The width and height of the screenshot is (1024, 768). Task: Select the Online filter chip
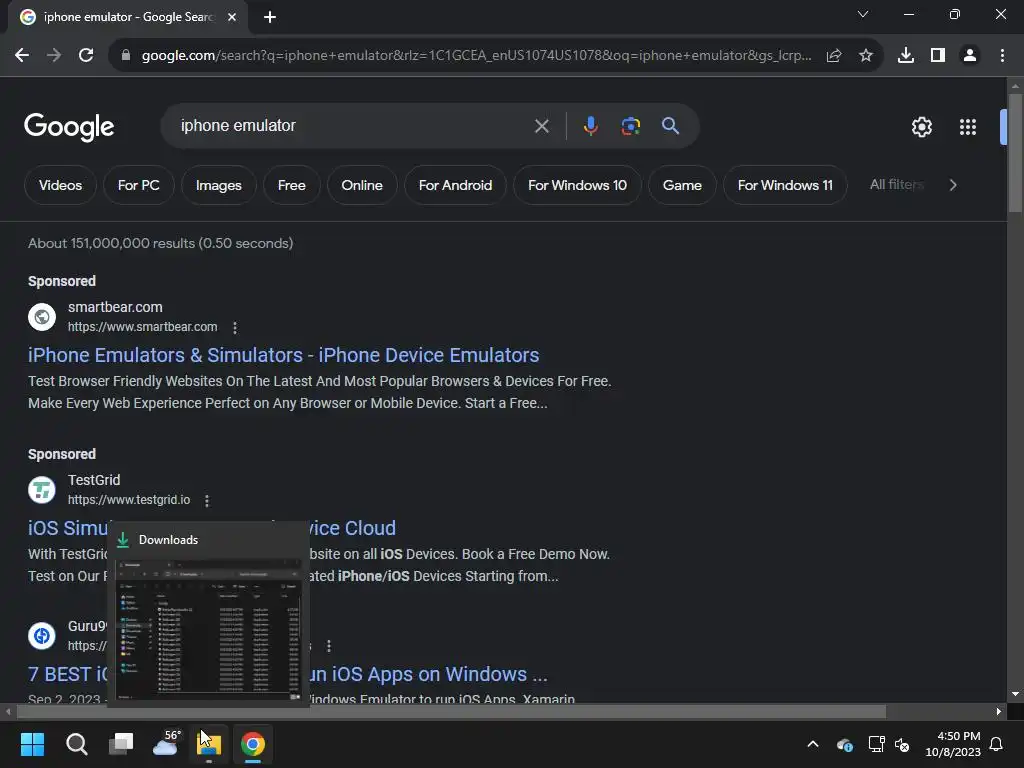click(362, 185)
